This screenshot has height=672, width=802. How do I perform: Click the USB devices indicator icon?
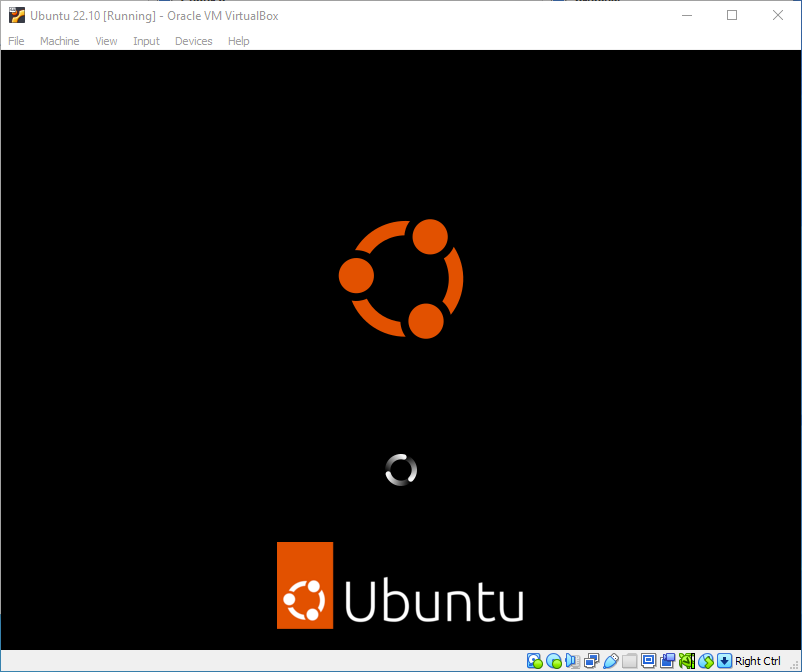point(610,661)
